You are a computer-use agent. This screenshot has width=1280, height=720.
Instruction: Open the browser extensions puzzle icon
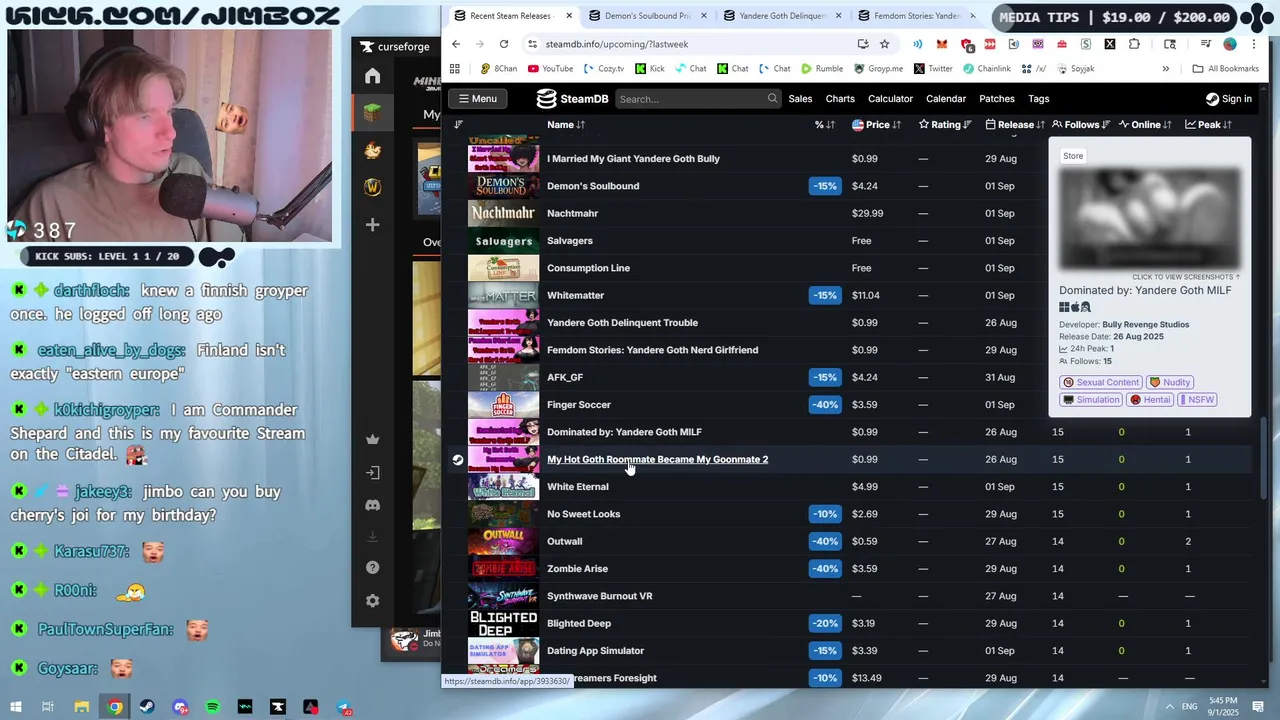click(1134, 44)
